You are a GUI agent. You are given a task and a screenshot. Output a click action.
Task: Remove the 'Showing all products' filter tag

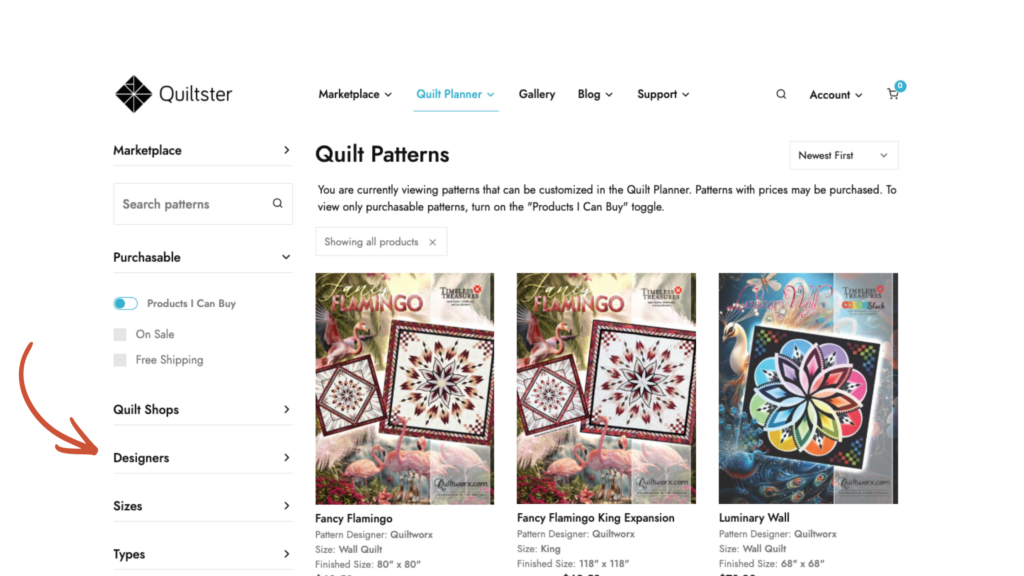click(x=432, y=242)
